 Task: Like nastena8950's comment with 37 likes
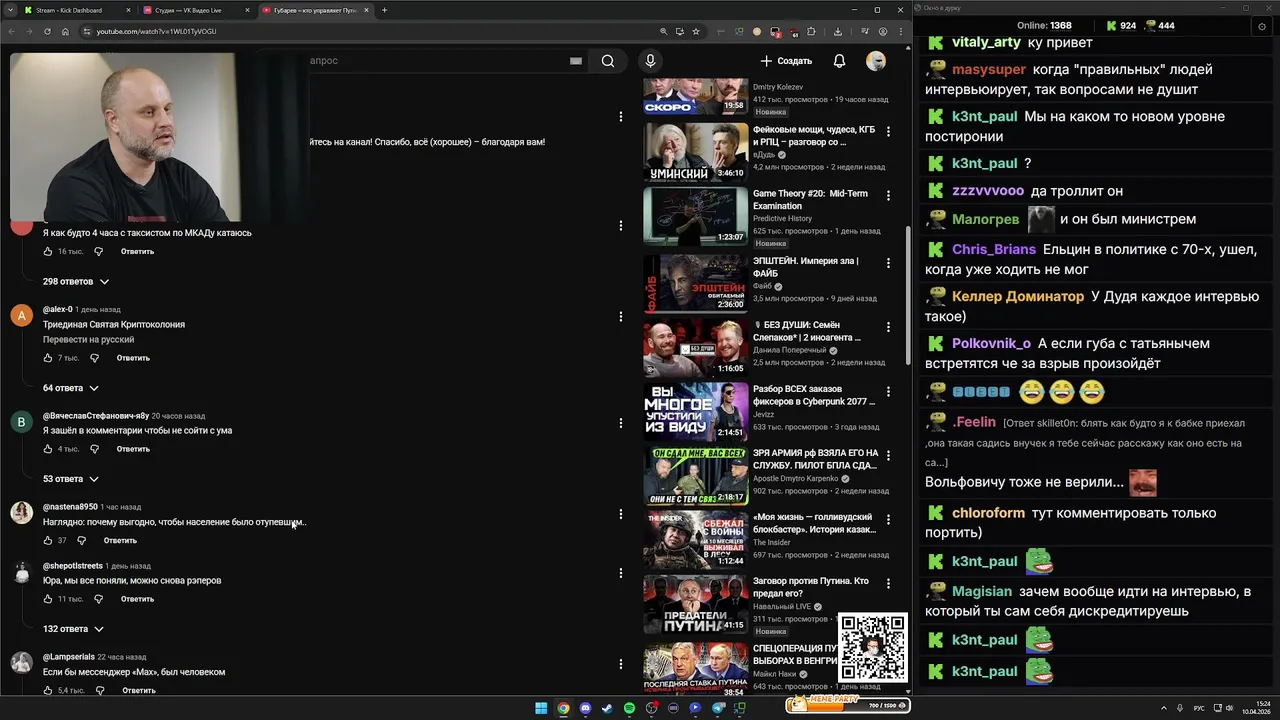pyautogui.click(x=47, y=540)
